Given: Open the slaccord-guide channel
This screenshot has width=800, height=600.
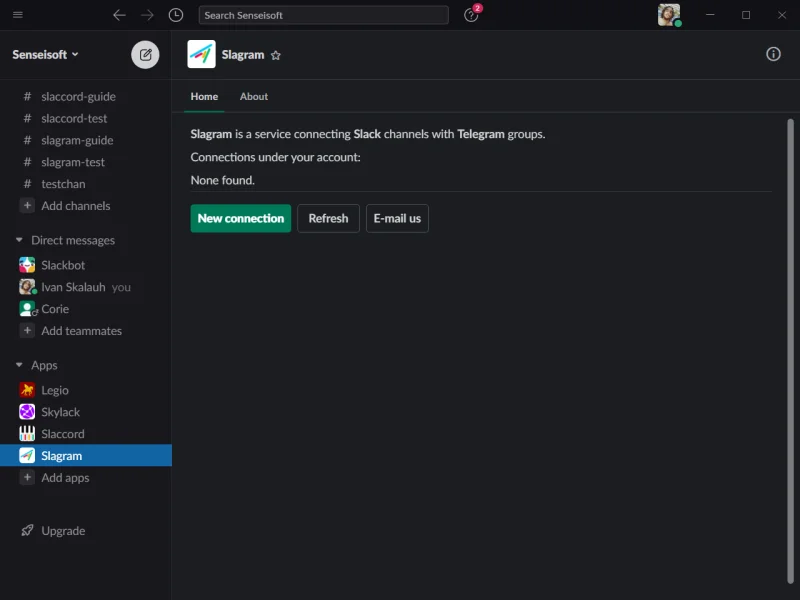Looking at the screenshot, I should [86, 96].
